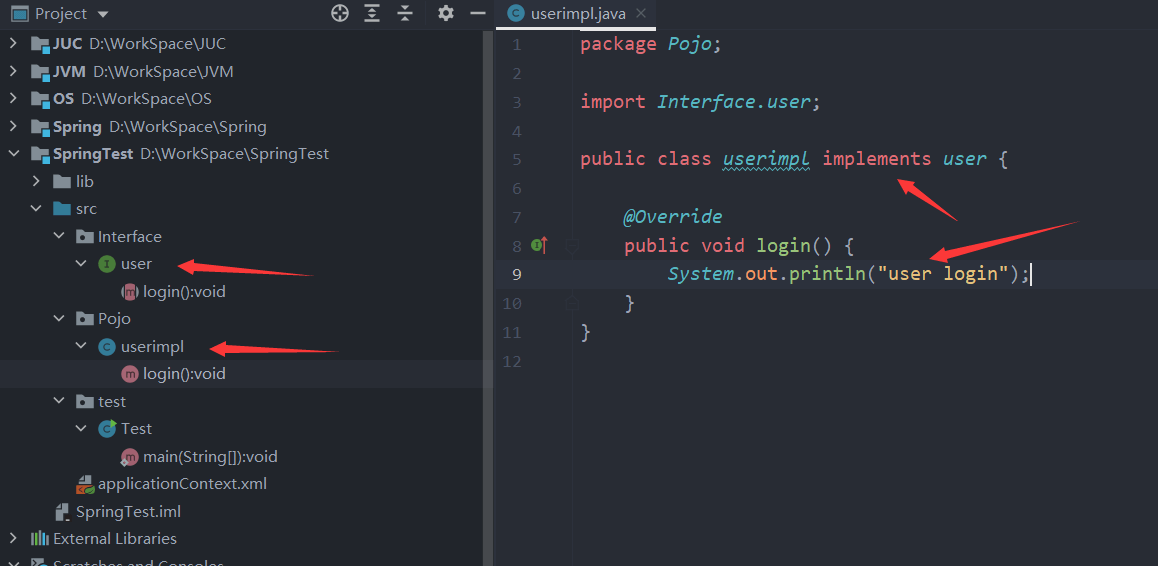Image resolution: width=1158 pixels, height=566 pixels.
Task: Click the Test class name in tree
Action: (137, 429)
